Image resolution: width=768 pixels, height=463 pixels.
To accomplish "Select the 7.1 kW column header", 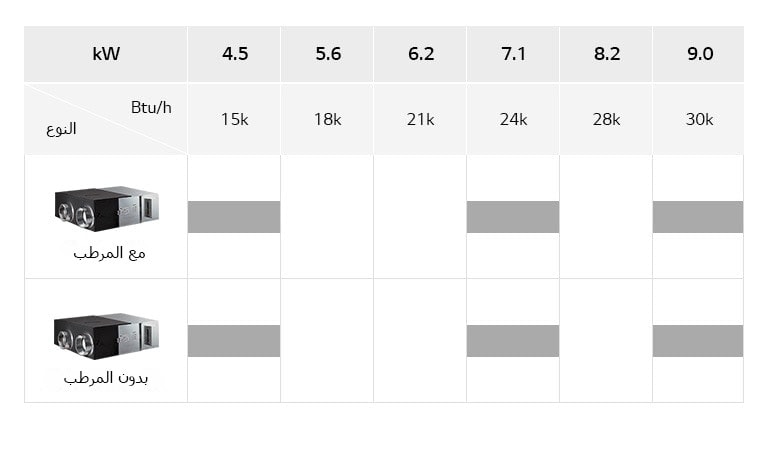I will (513, 54).
